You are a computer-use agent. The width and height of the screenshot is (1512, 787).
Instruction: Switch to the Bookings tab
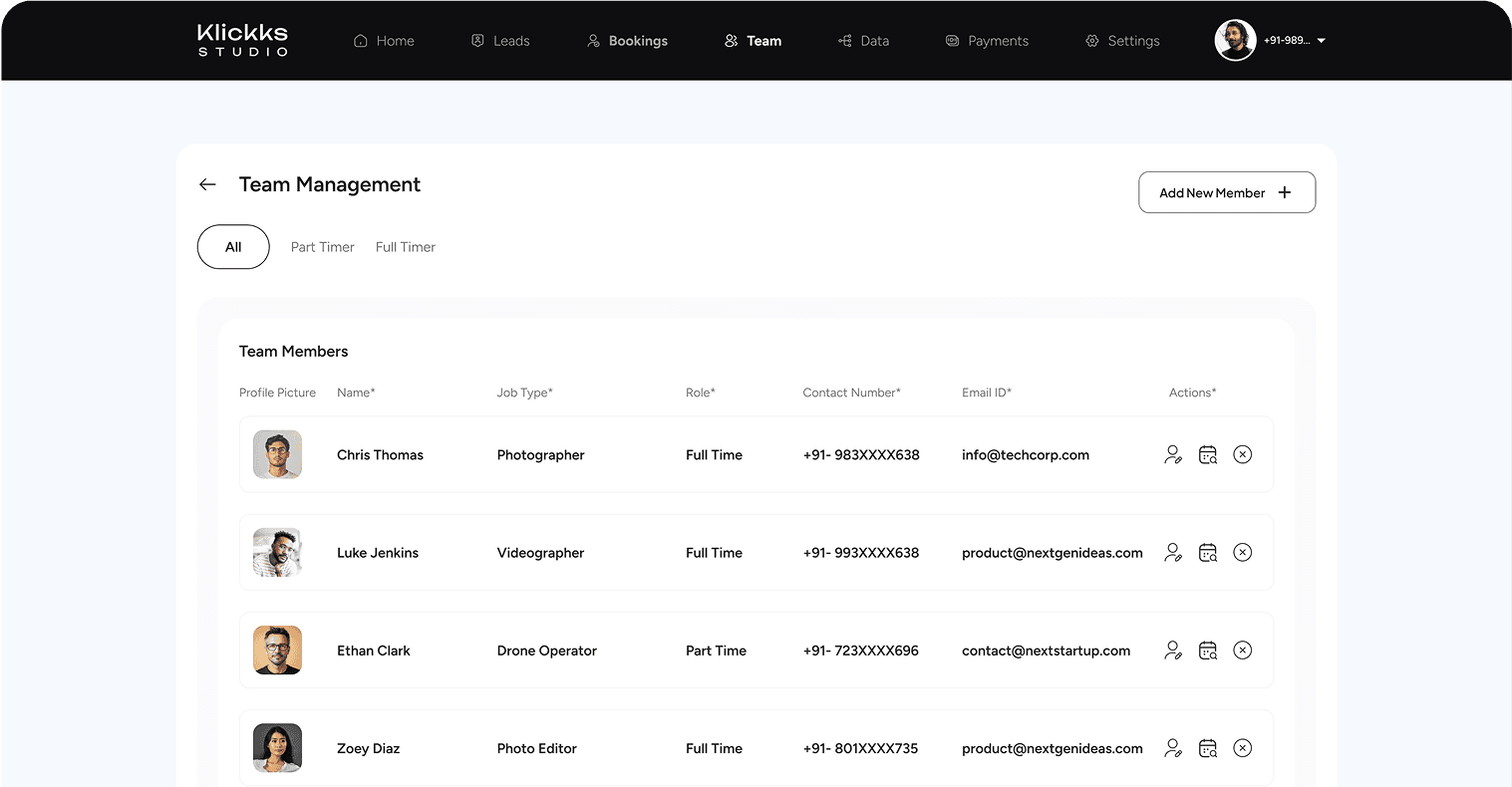[x=628, y=40]
